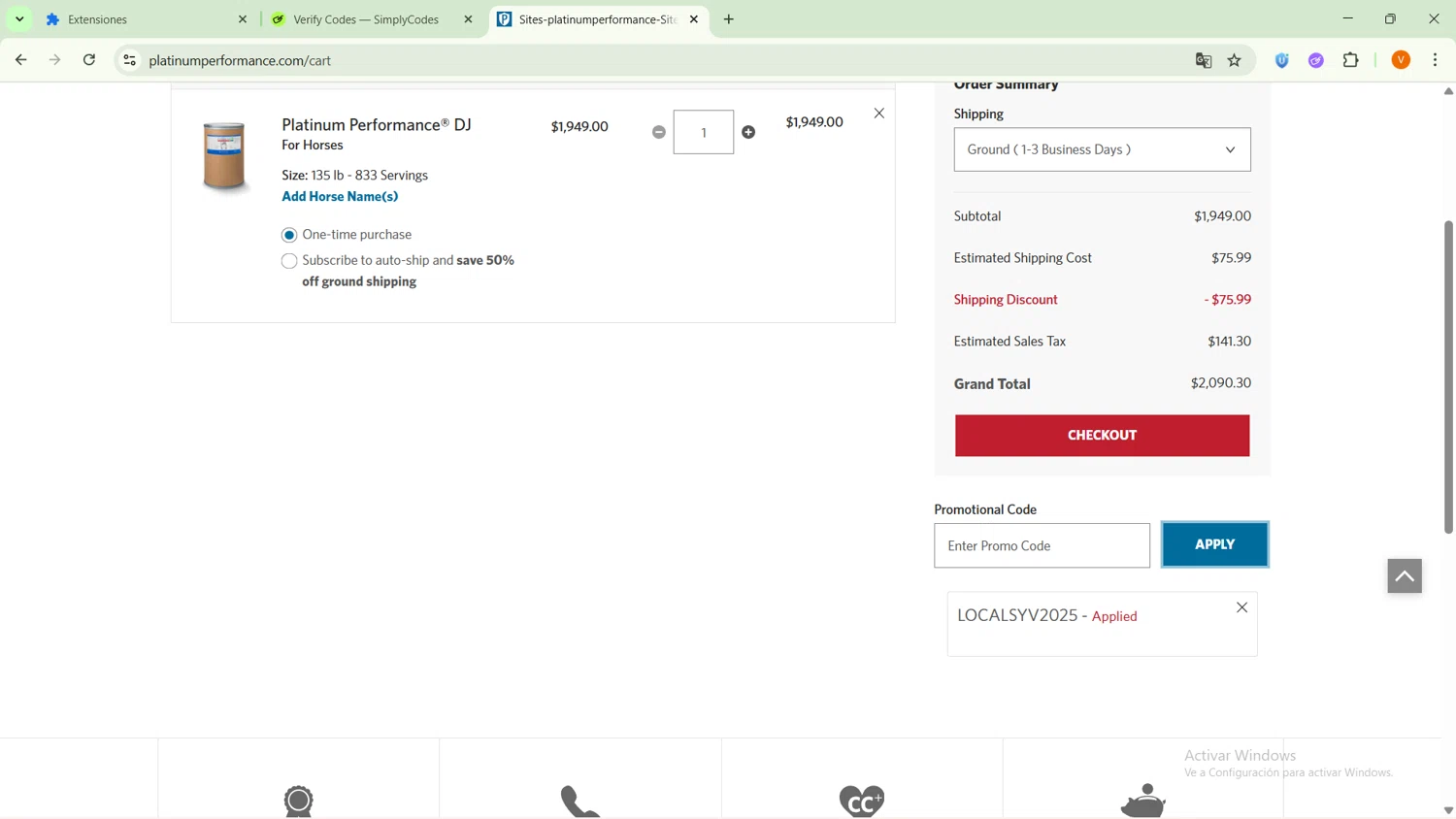
Task: Select the Sites-platinumperformance tab
Action: tap(597, 19)
